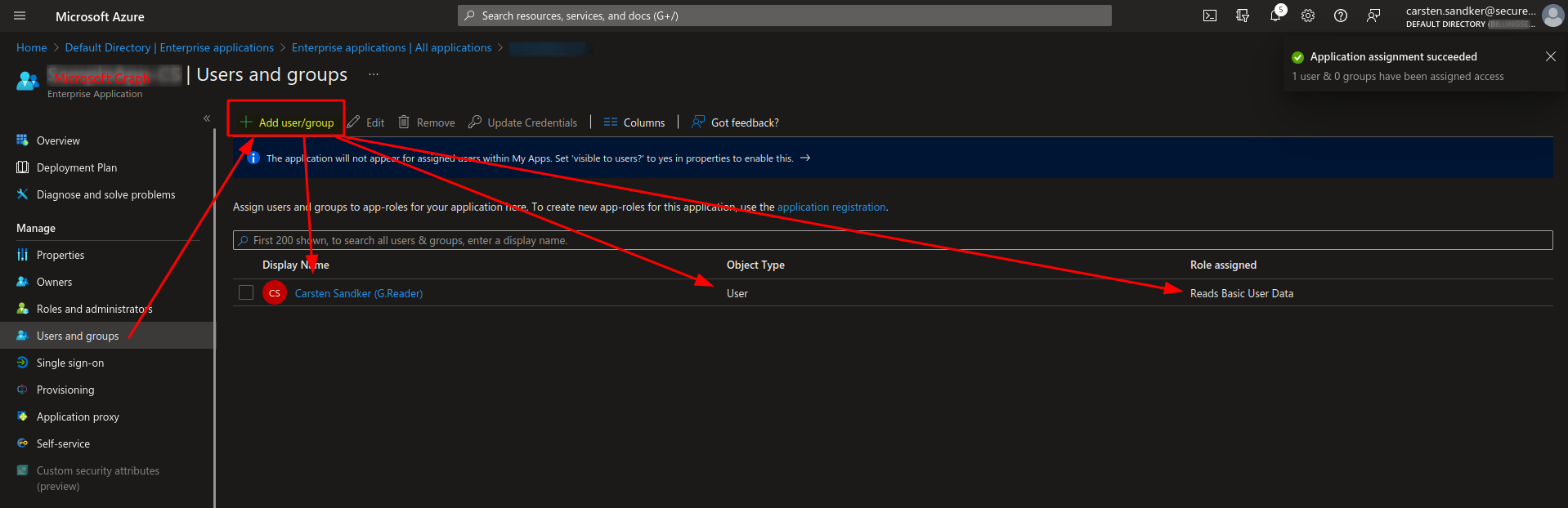This screenshot has height=508, width=1568.
Task: Open the Overview menu item
Action: pos(58,140)
